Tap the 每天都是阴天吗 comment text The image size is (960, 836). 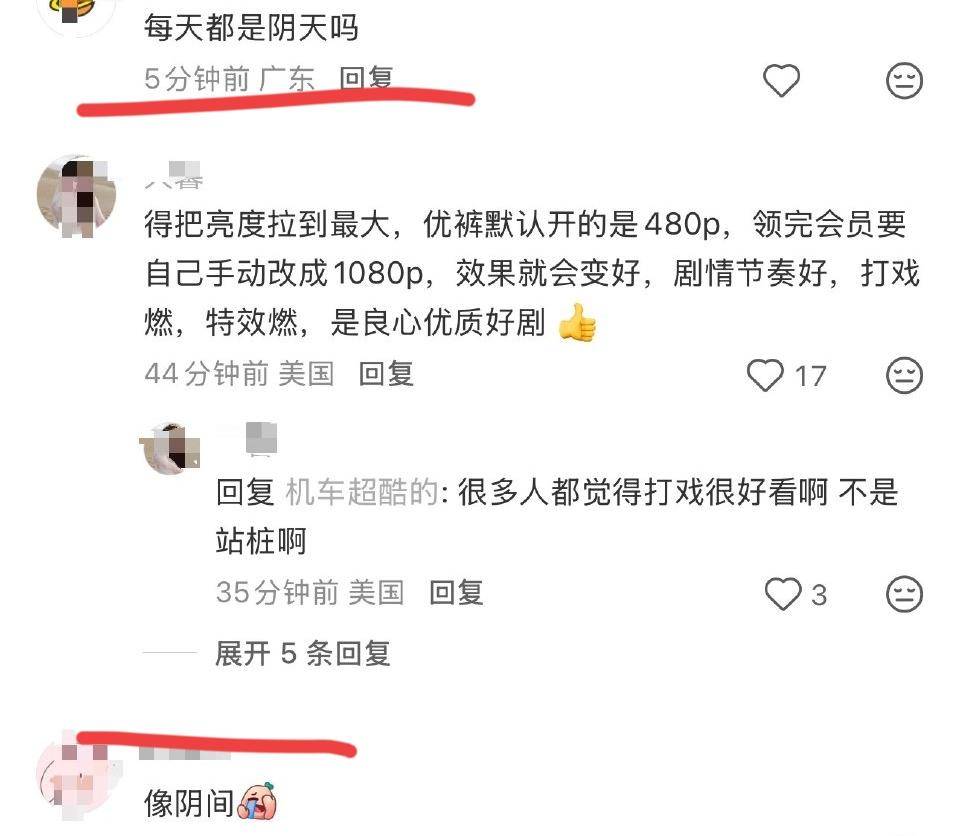click(251, 28)
